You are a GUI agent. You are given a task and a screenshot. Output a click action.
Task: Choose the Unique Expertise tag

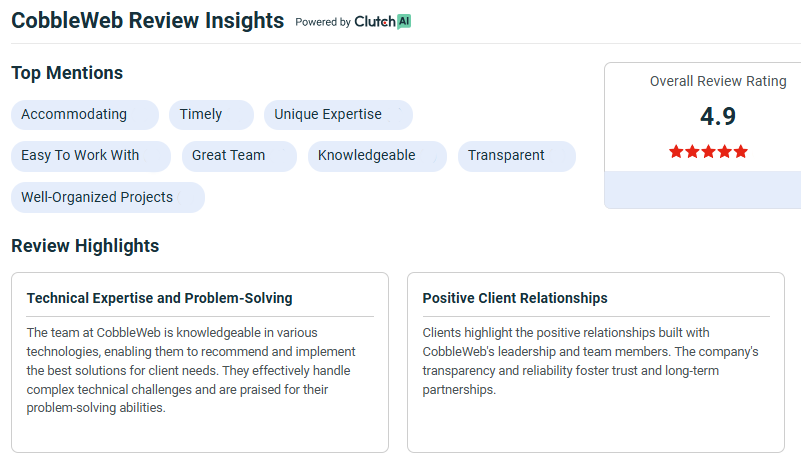point(338,114)
